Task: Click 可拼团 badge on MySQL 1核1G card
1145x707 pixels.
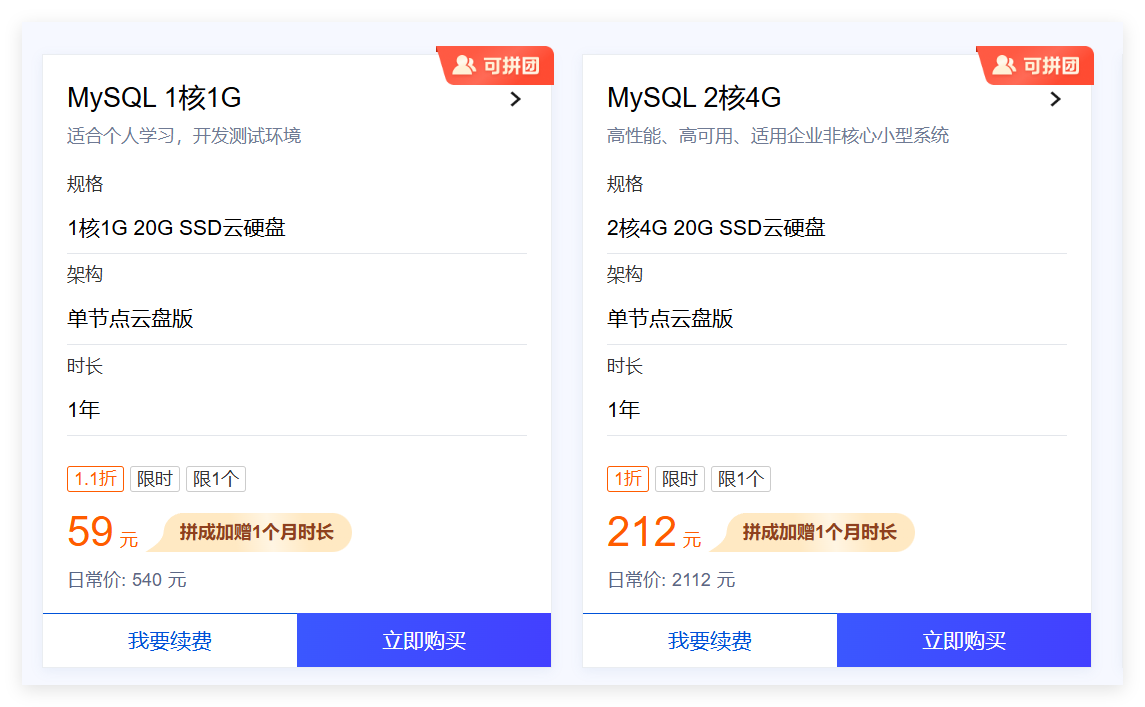Action: coord(496,66)
